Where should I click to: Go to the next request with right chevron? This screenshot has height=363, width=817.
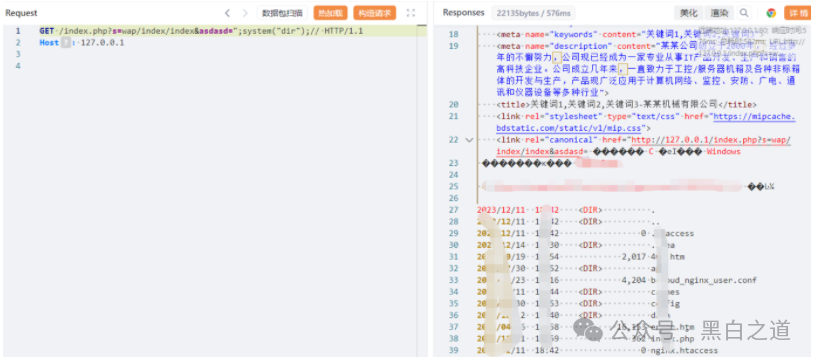coord(245,13)
